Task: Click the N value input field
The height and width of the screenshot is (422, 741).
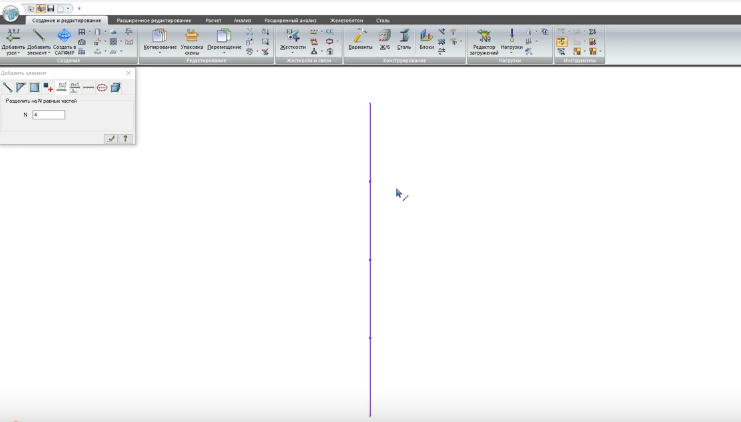Action: (x=48, y=115)
